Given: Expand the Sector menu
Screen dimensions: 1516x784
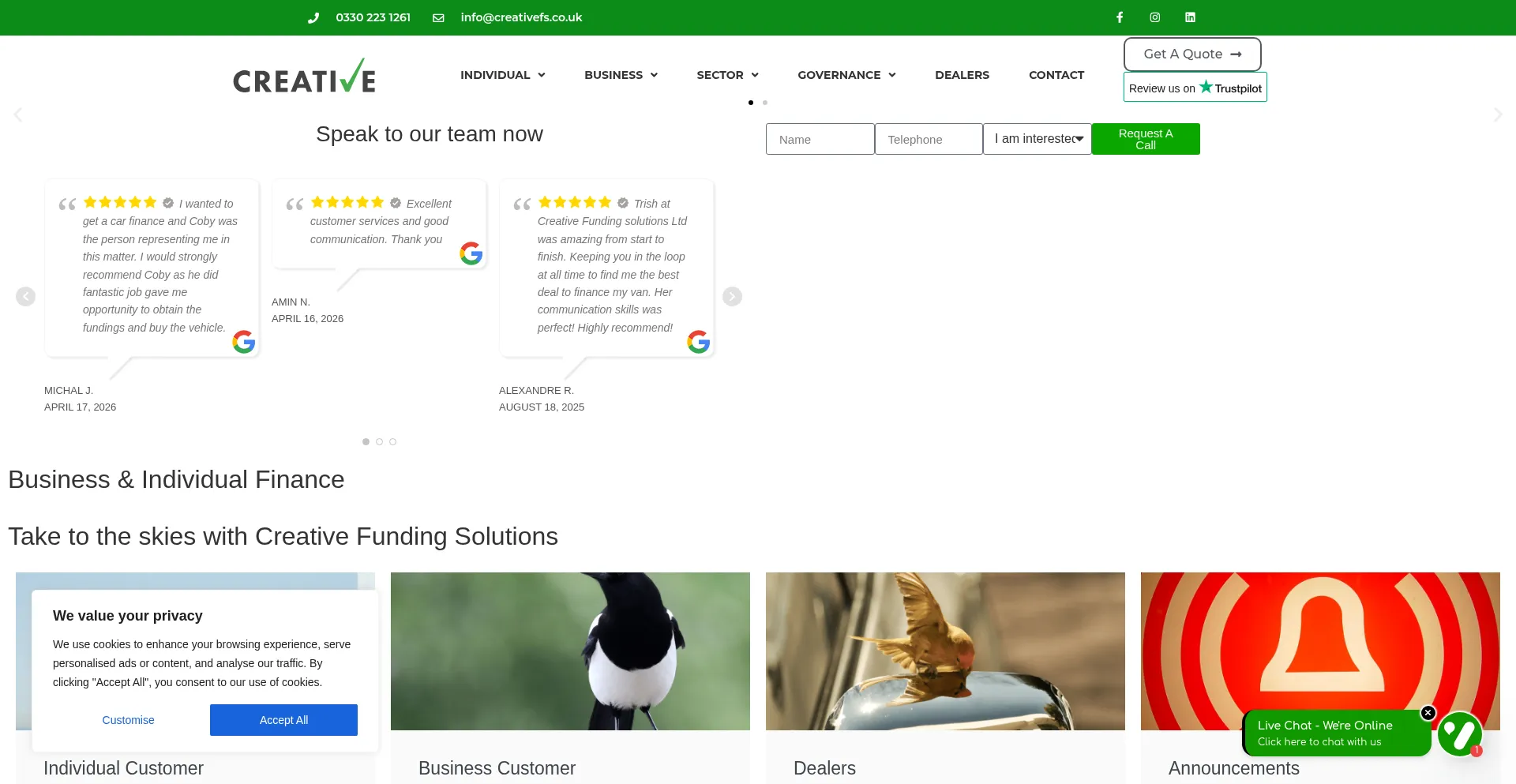Looking at the screenshot, I should 728,75.
